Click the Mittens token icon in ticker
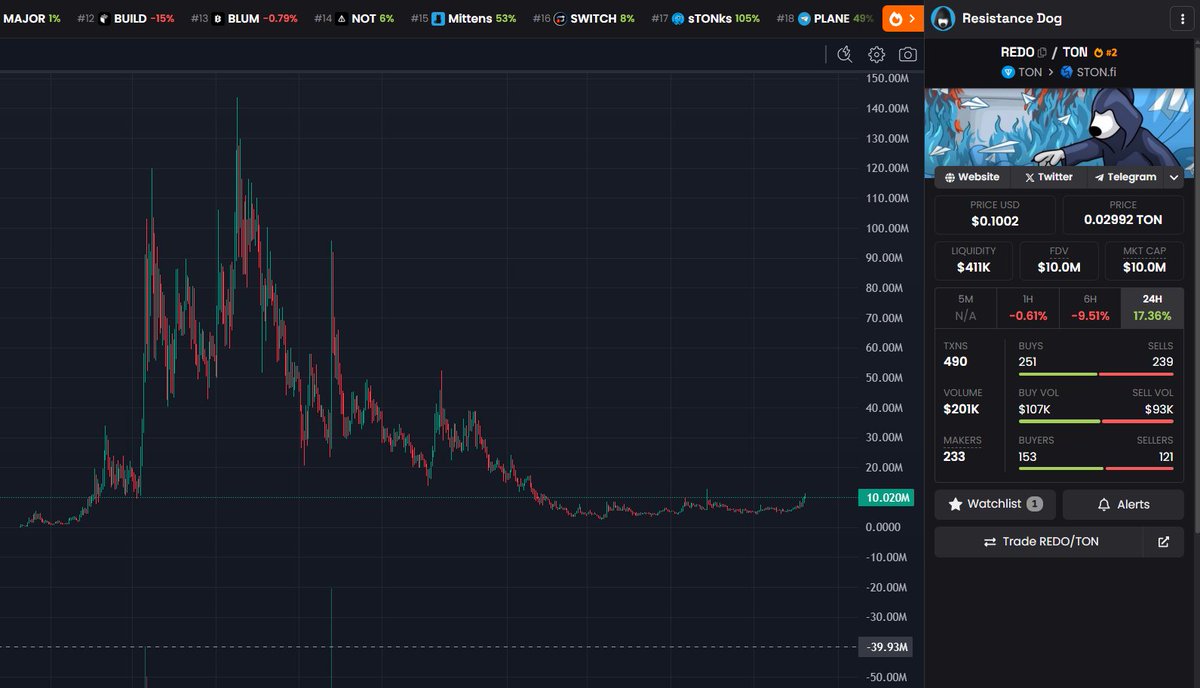 (x=438, y=18)
